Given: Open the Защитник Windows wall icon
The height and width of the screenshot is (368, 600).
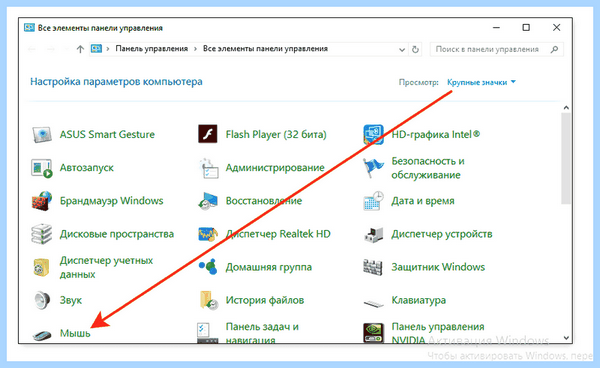Looking at the screenshot, I should (x=373, y=267).
